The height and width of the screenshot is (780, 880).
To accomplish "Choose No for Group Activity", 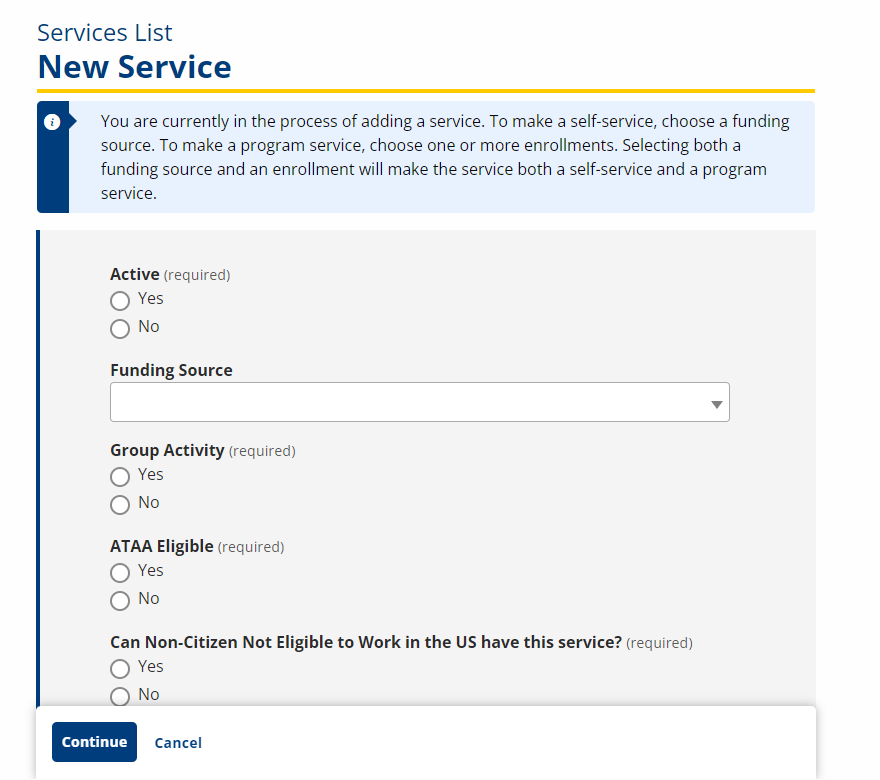I will tap(120, 504).
